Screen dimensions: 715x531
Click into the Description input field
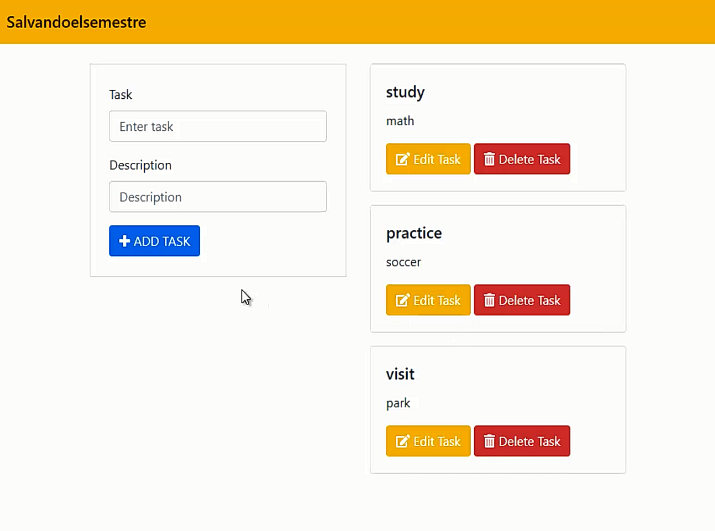click(218, 197)
